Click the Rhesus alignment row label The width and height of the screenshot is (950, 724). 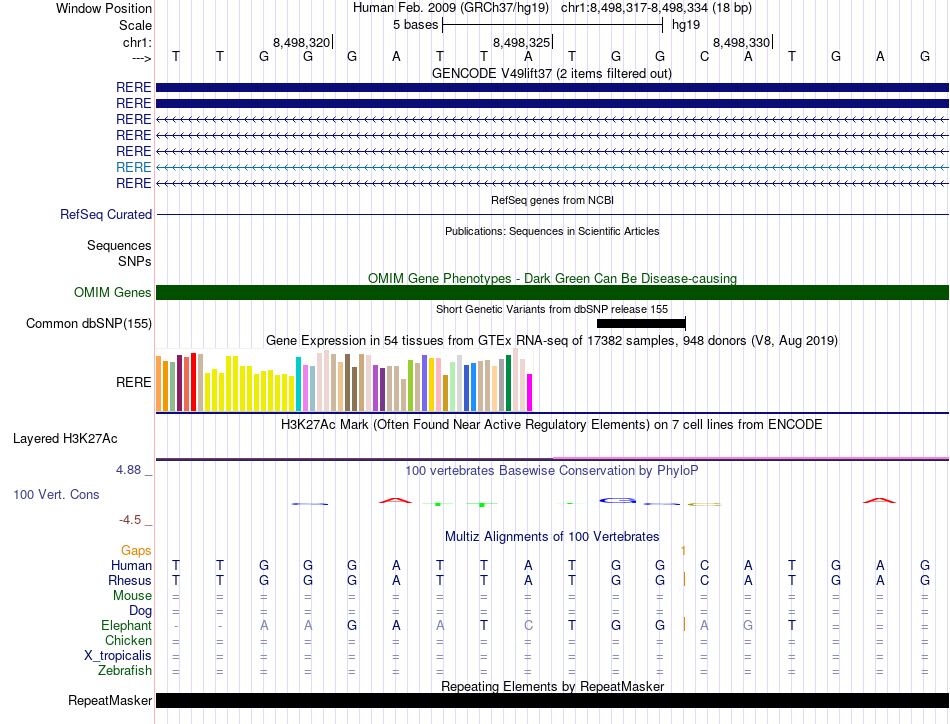[130, 580]
